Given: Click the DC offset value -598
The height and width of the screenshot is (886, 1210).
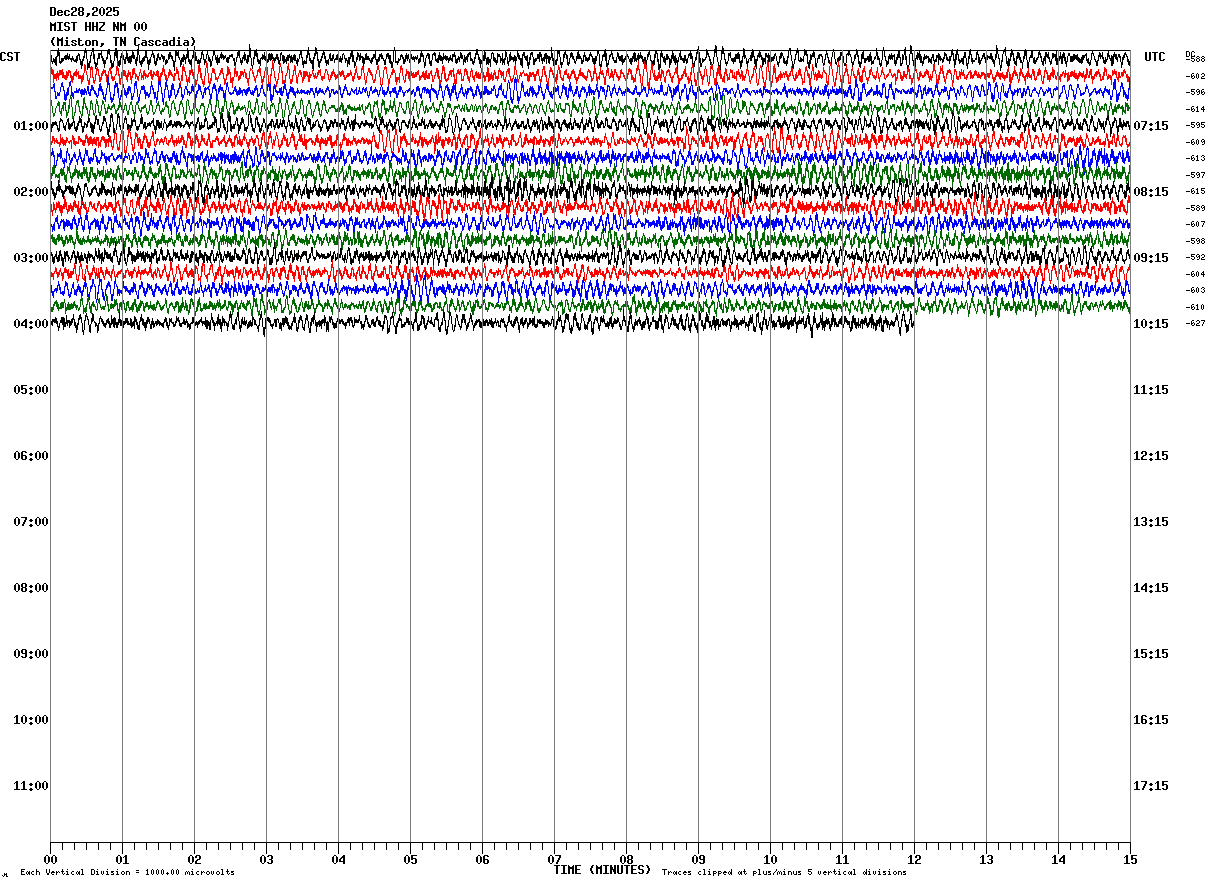Looking at the screenshot, I should point(1196,241).
